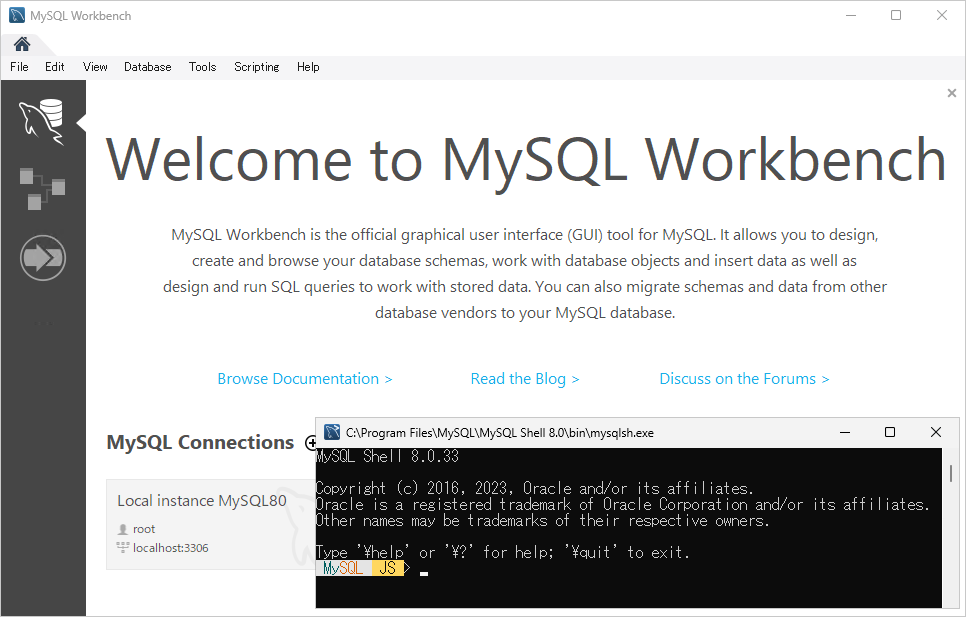966x617 pixels.
Task: Open the Migration wizard sidebar icon
Action: [43, 257]
